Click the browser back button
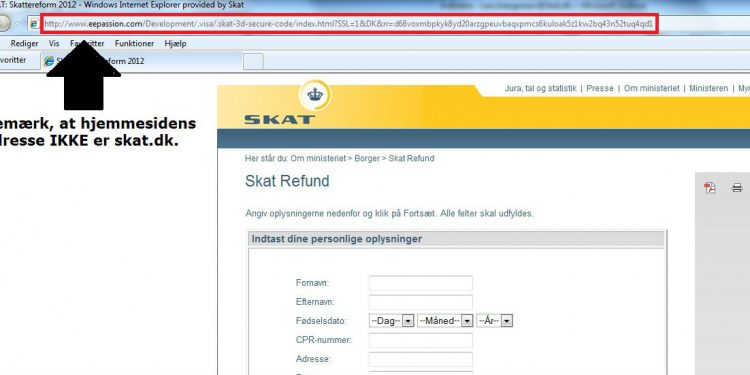The width and height of the screenshot is (750, 375). [4, 23]
